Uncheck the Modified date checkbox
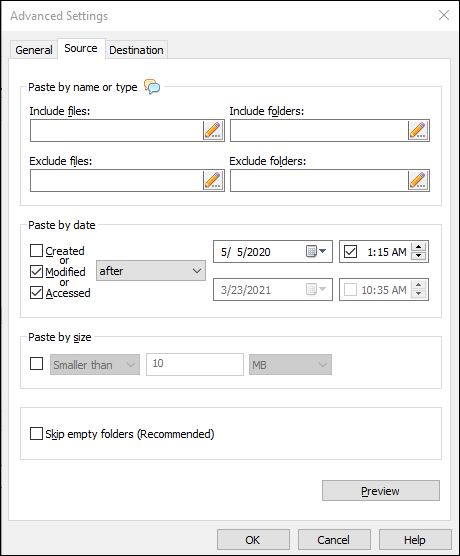Viewport: 460px width, 556px height. click(36, 272)
